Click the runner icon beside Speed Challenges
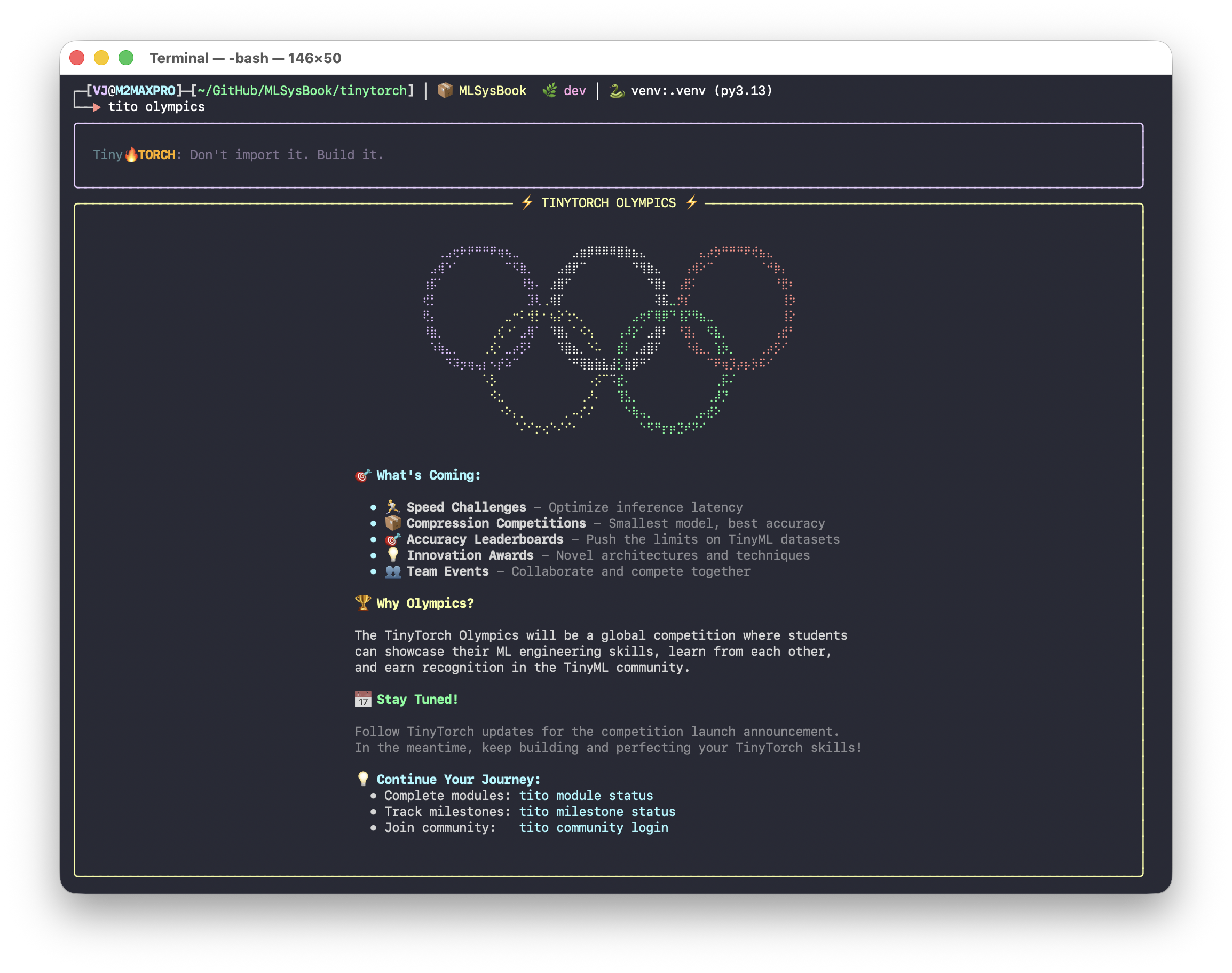The width and height of the screenshot is (1232, 973). (x=392, y=506)
